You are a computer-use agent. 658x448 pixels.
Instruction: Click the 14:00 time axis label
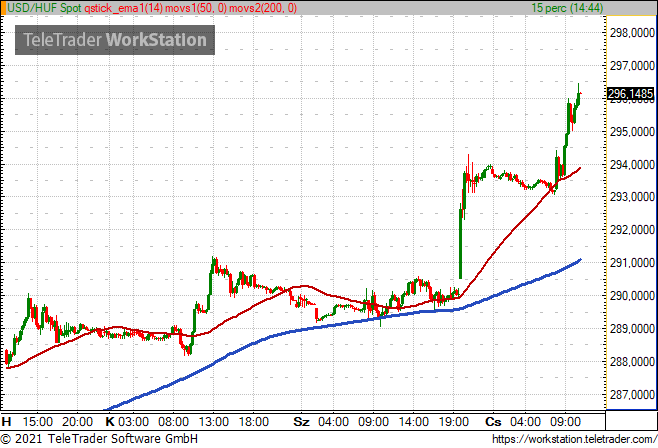(413, 422)
